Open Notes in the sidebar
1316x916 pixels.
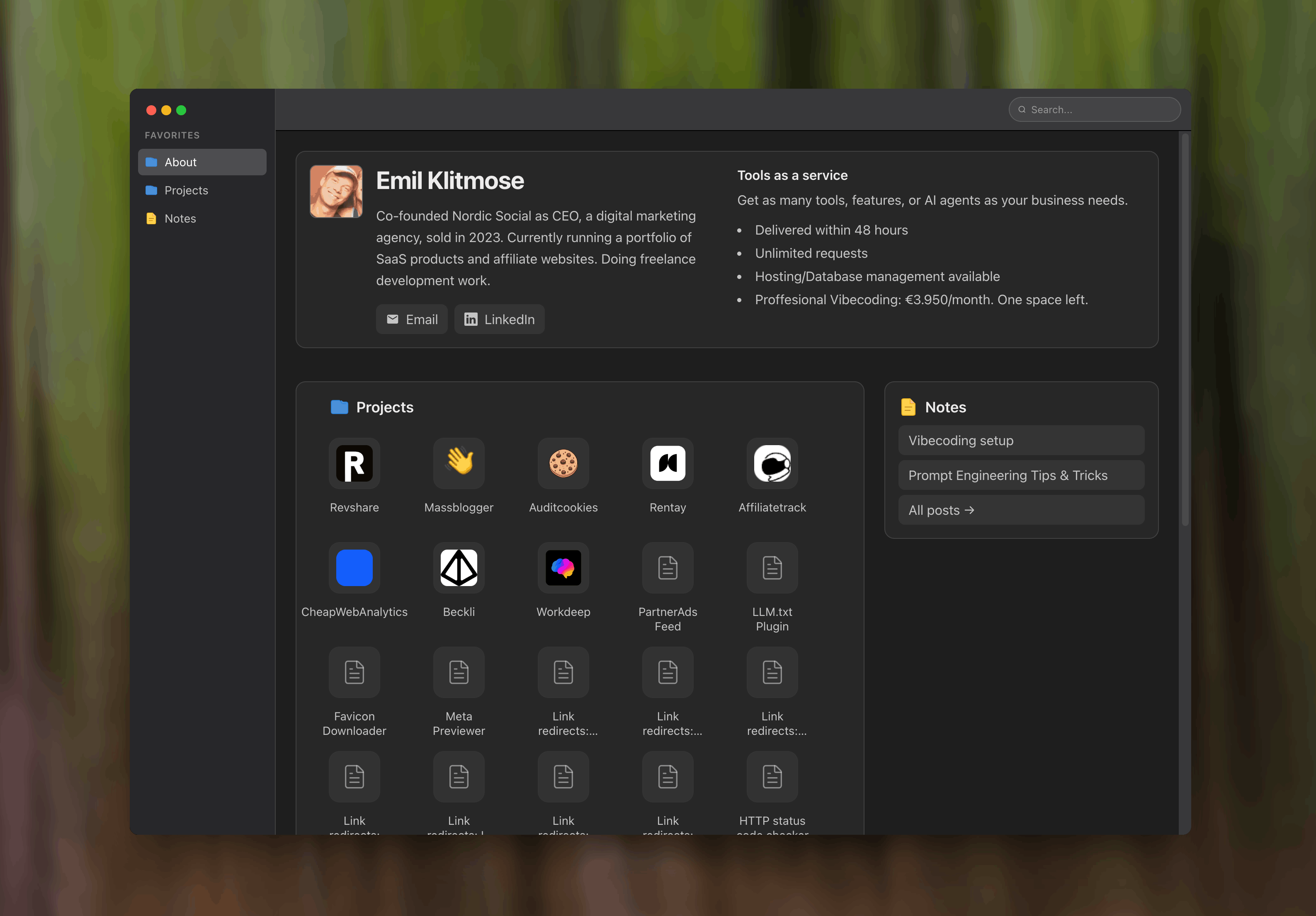pos(202,218)
